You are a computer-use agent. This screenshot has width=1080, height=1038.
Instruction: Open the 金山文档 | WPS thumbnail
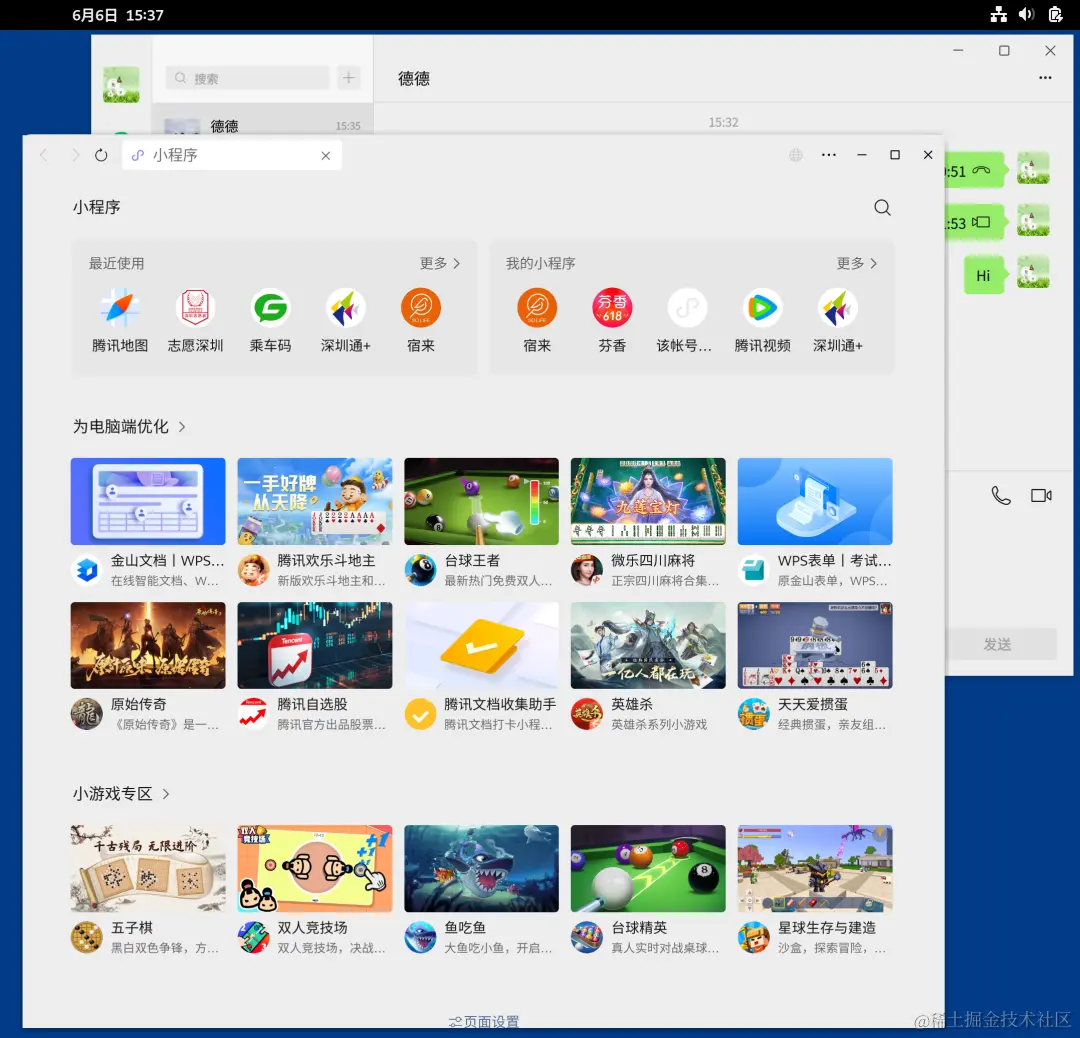(148, 501)
